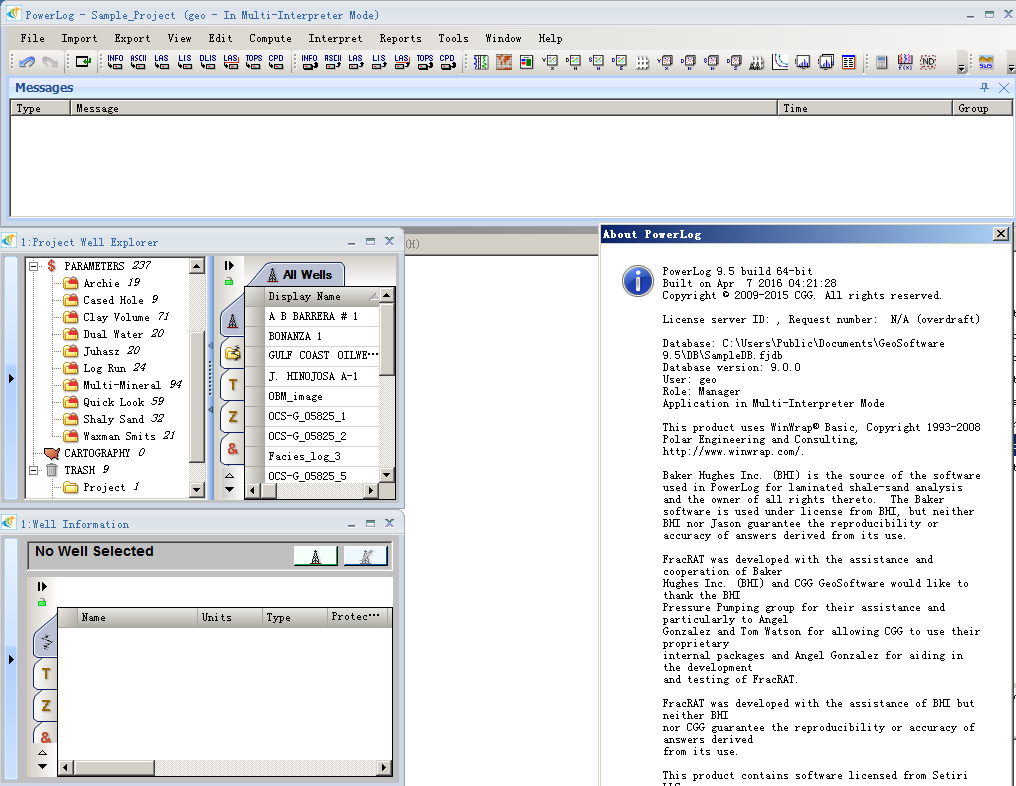The height and width of the screenshot is (786, 1016).
Task: Click the Import TOPS toolbar icon
Action: [254, 62]
